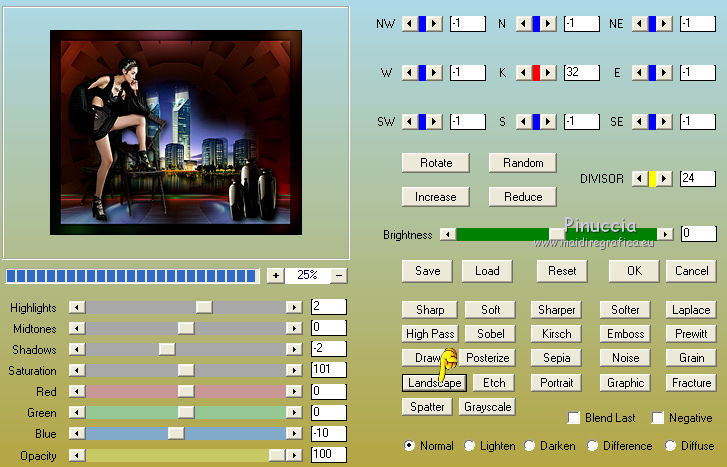Screen dimensions: 727x467
Task: Apply the Sepia preset
Action: [x=556, y=358]
